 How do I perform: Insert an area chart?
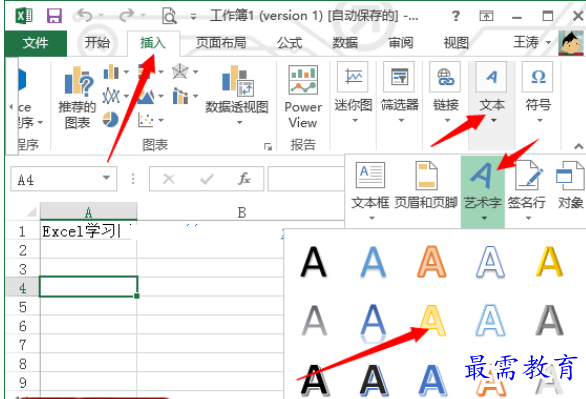146,96
